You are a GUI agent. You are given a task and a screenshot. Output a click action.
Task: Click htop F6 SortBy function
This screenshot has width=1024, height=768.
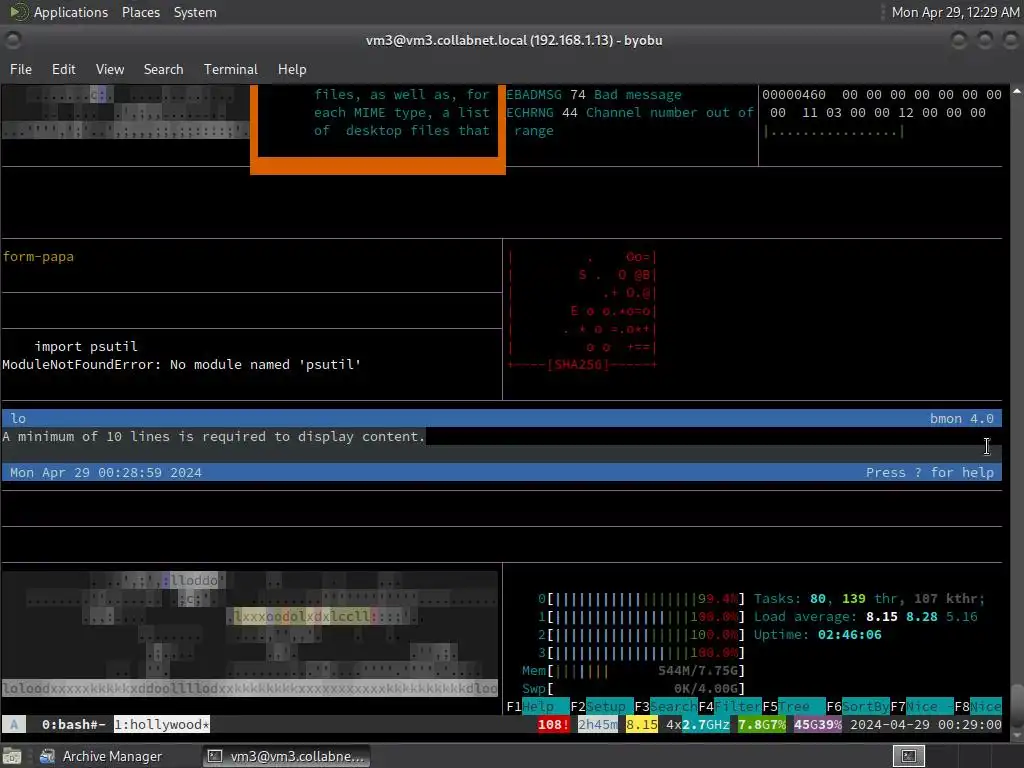point(857,707)
